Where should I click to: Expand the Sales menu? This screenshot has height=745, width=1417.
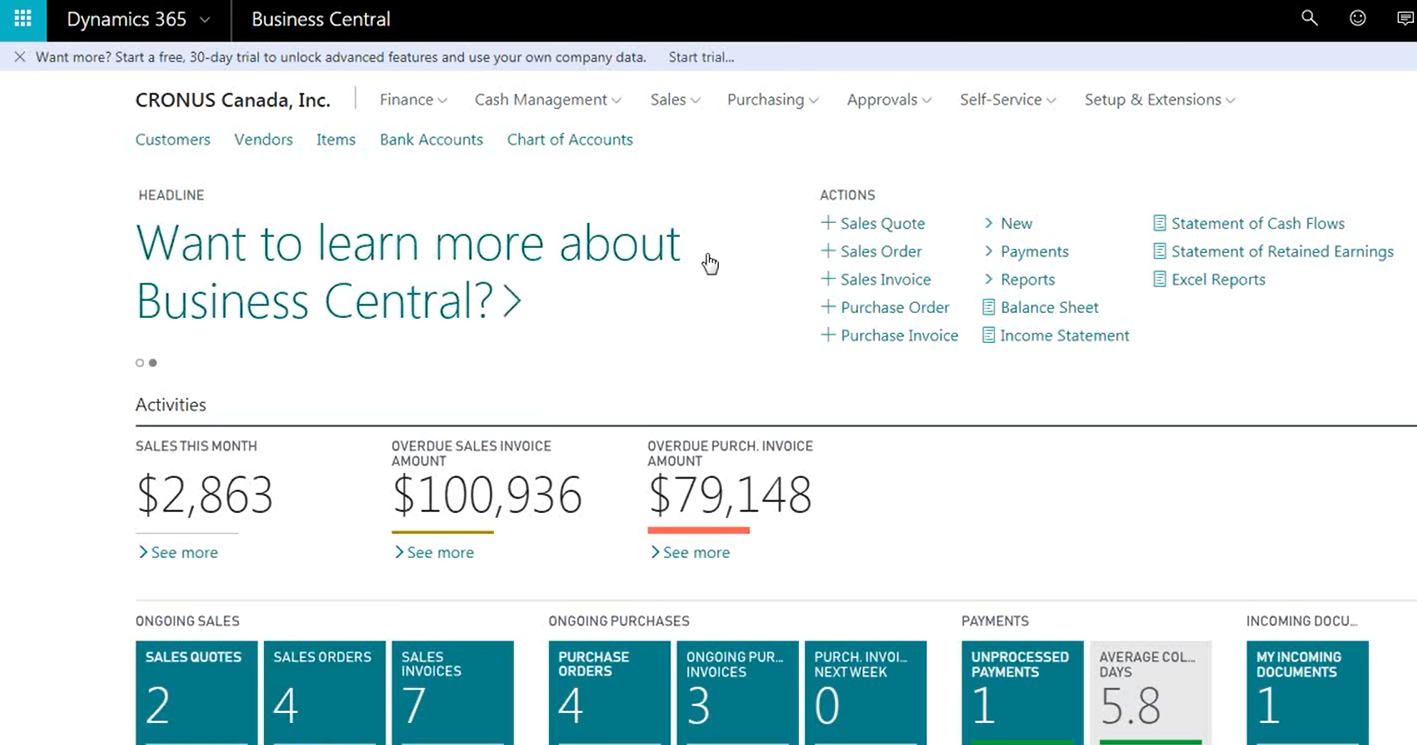click(675, 99)
